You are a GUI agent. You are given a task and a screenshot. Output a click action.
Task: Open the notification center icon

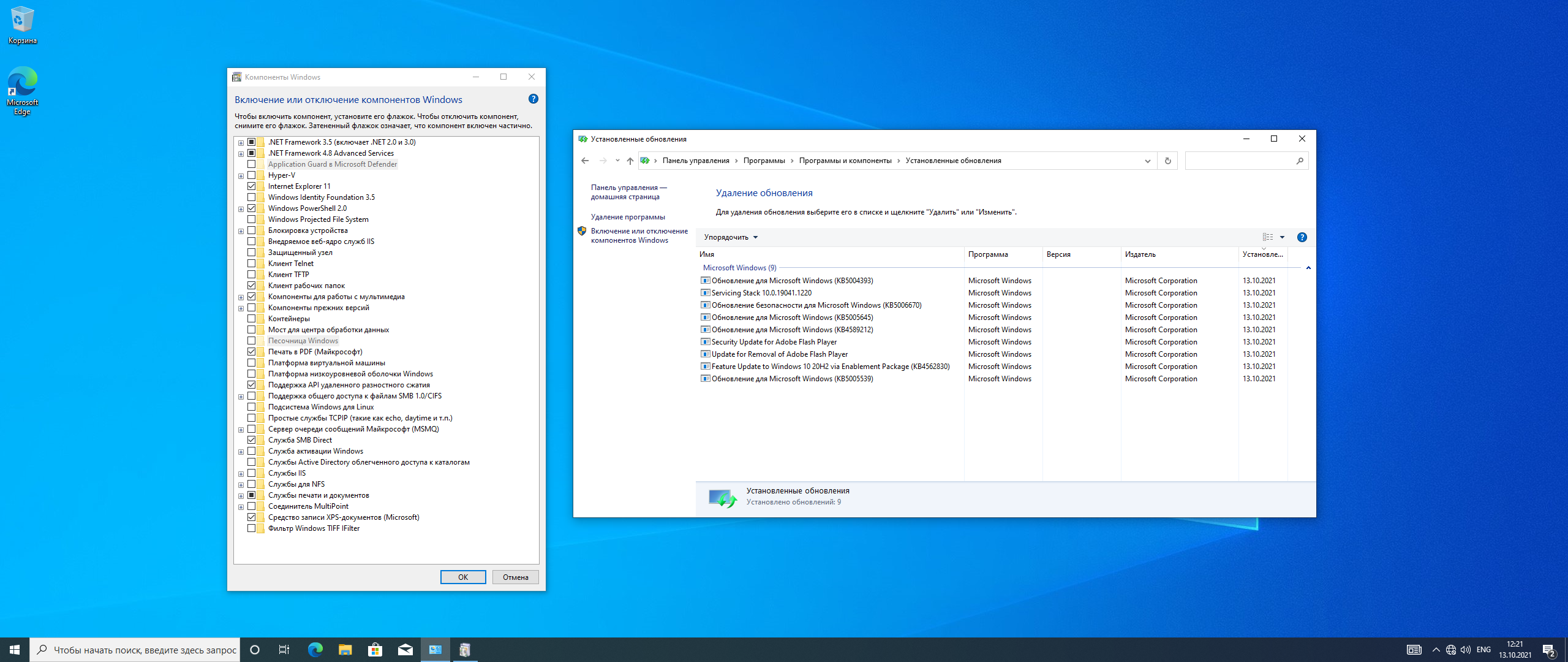(1549, 650)
